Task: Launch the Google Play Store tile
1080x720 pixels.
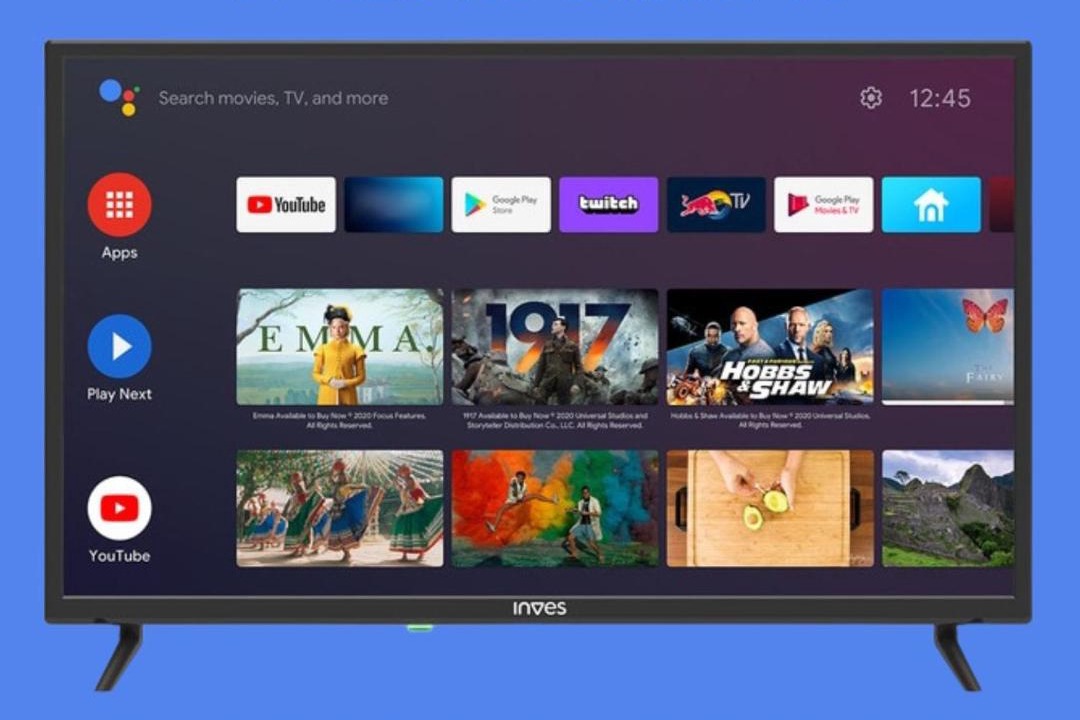Action: pos(501,205)
